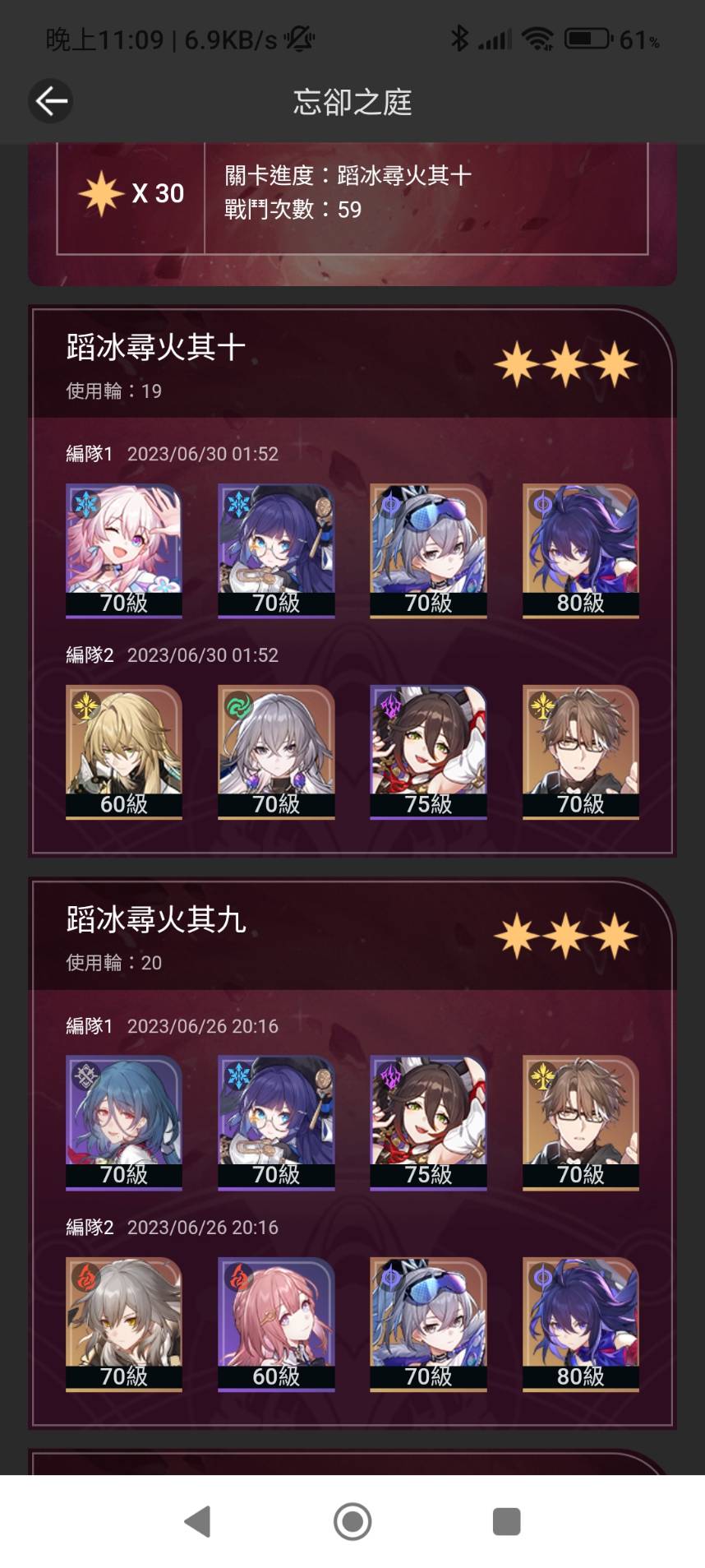
Task: Tap the back arrow in the header
Action: click(x=51, y=101)
